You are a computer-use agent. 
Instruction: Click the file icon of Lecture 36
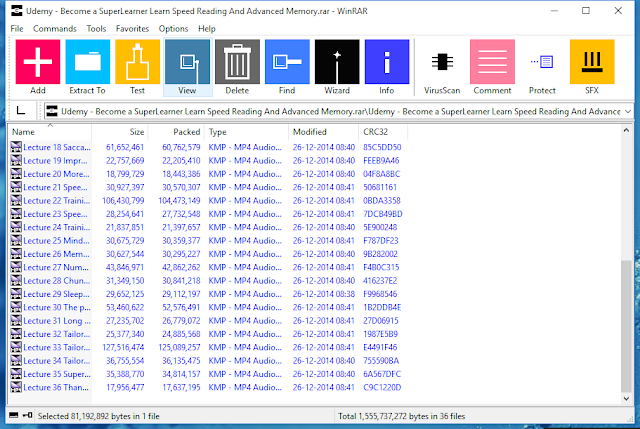point(16,387)
